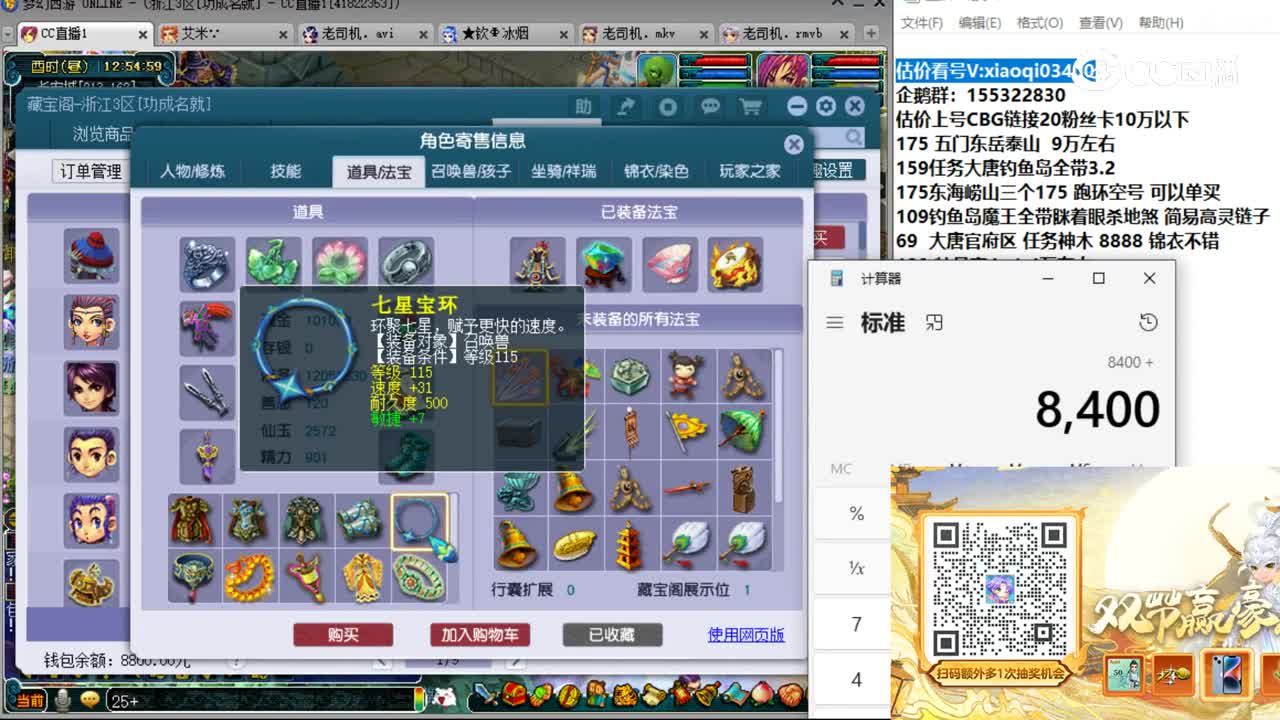Viewport: 1280px width, 720px height.
Task: Click the share arrow icon in 藏宝阁 title bar
Action: [x=627, y=106]
